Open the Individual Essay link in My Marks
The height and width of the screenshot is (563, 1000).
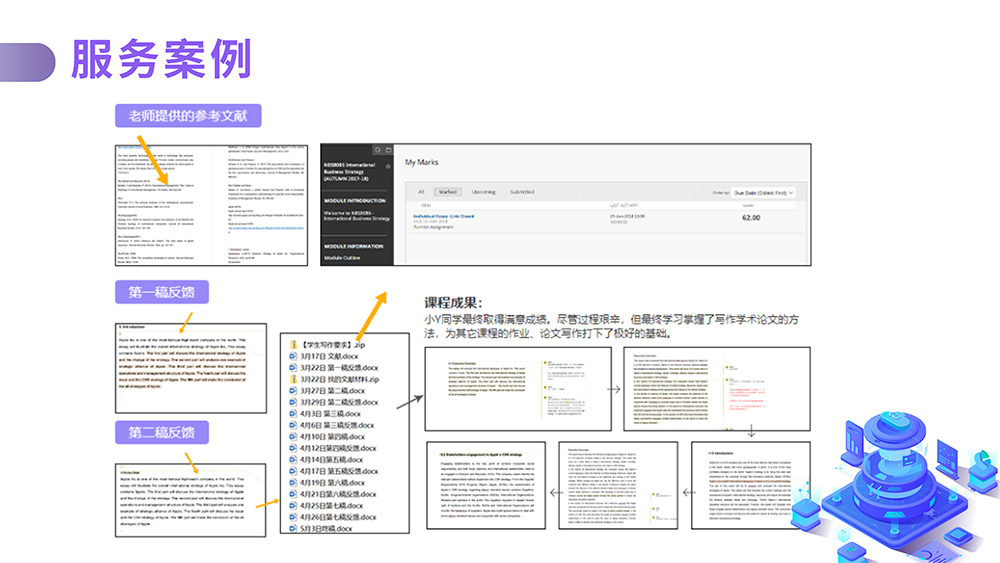[444, 216]
